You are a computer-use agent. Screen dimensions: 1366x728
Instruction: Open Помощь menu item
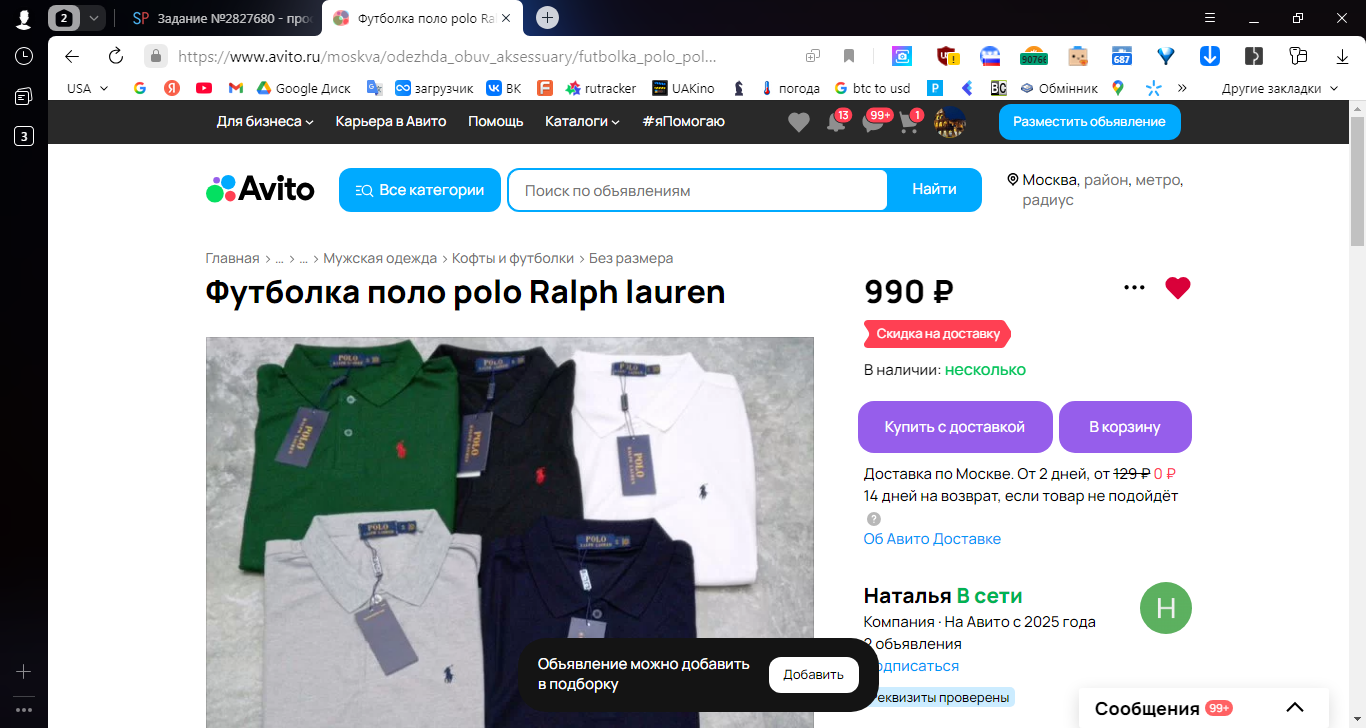(496, 121)
